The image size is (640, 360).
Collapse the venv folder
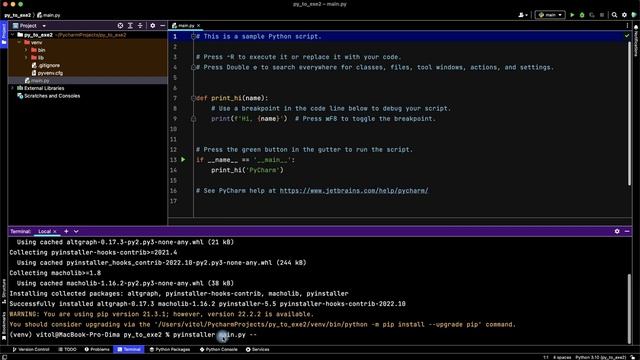(19, 42)
